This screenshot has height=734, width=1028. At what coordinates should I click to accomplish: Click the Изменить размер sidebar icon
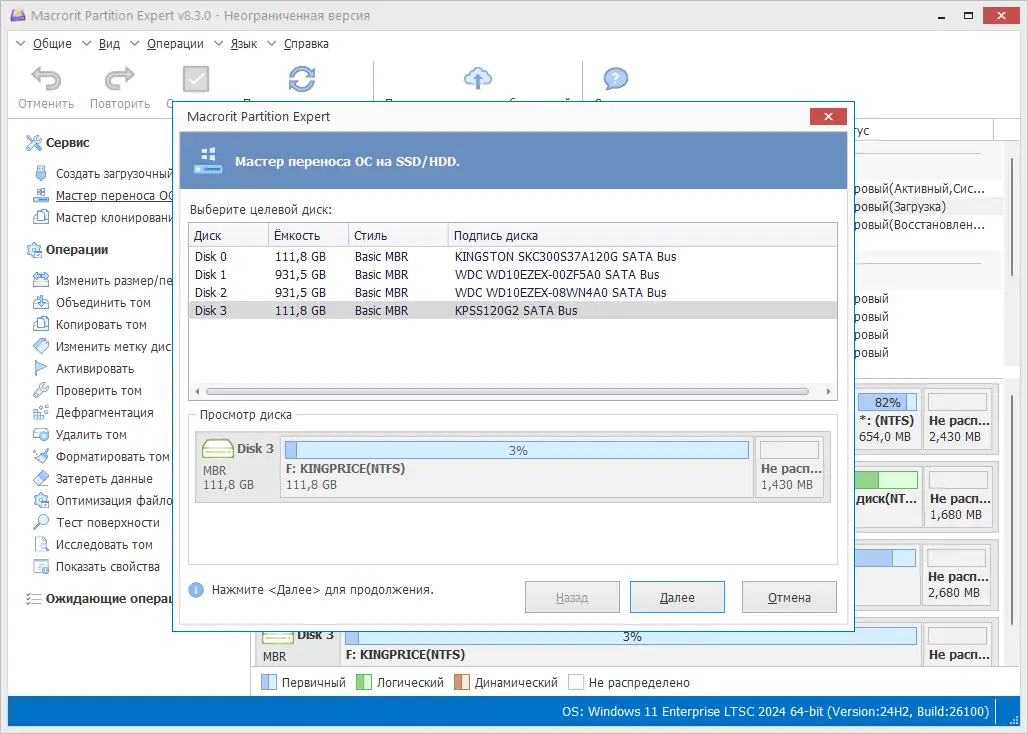pyautogui.click(x=41, y=280)
